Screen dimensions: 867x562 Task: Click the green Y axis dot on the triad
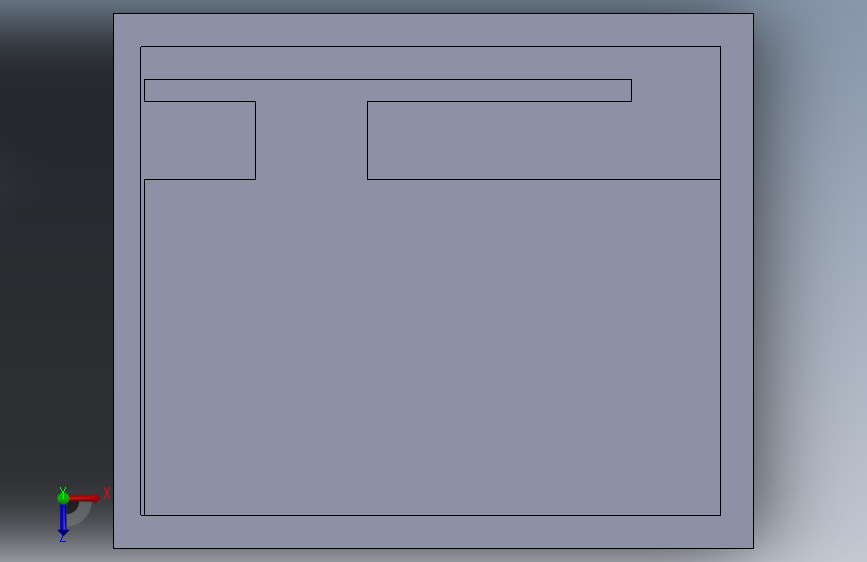[63, 498]
